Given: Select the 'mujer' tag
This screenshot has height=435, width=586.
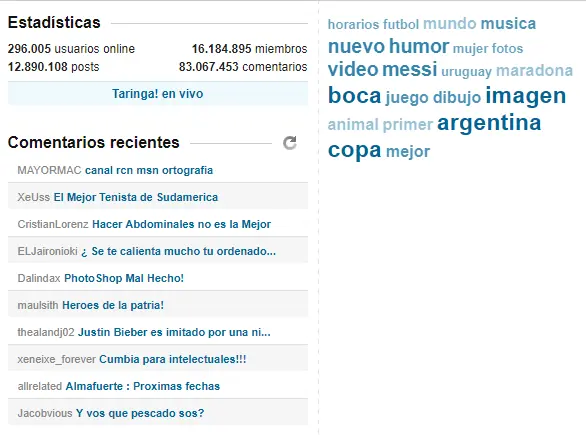Looking at the screenshot, I should pos(471,48).
